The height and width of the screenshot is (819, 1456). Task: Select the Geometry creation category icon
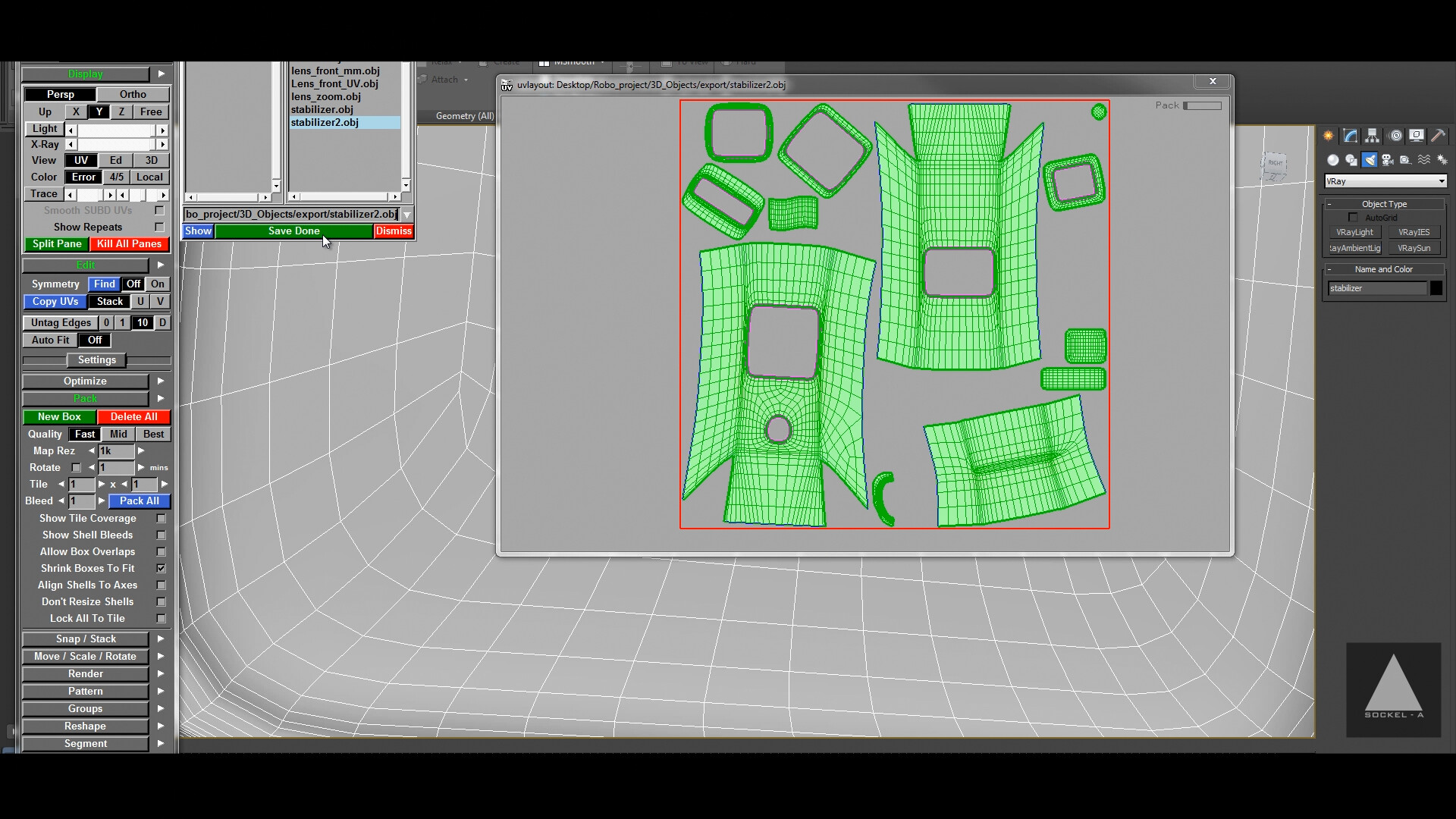(1333, 160)
